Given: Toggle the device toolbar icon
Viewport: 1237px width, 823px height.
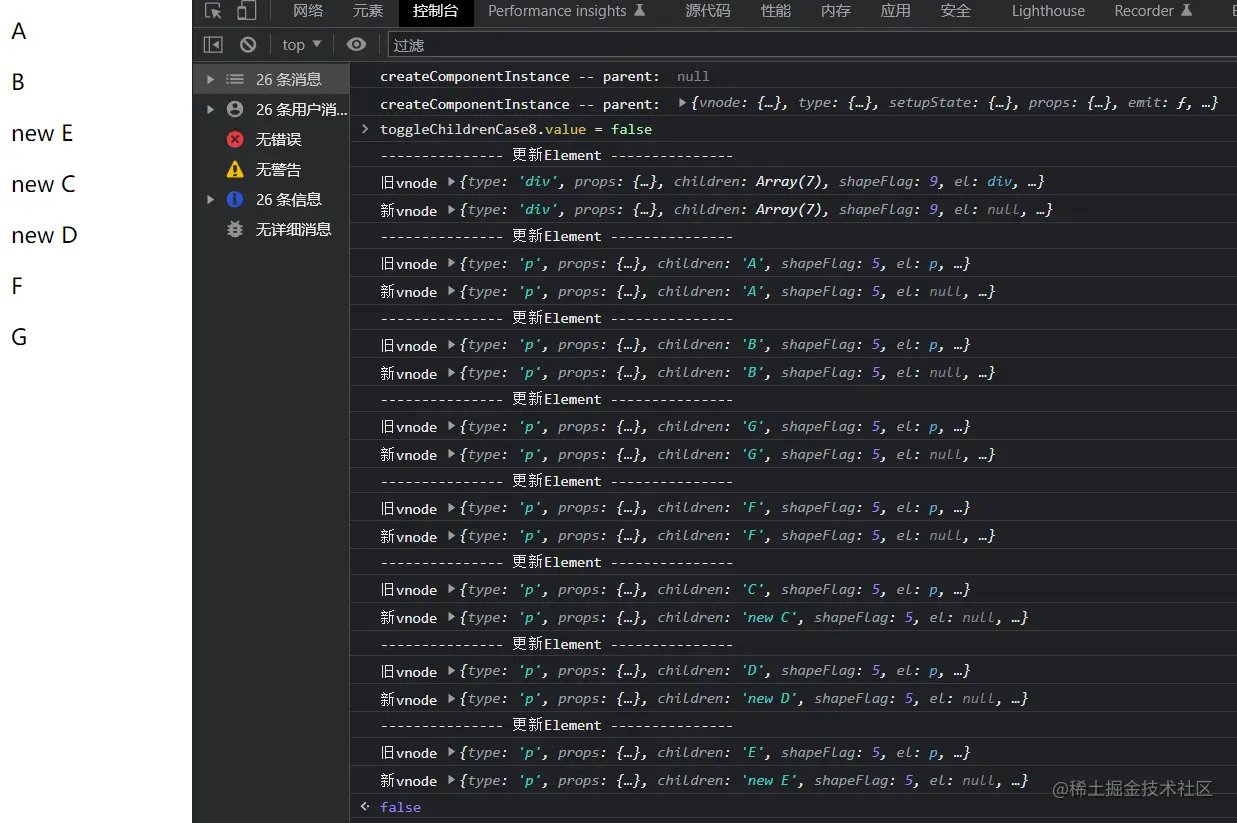Looking at the screenshot, I should [247, 11].
